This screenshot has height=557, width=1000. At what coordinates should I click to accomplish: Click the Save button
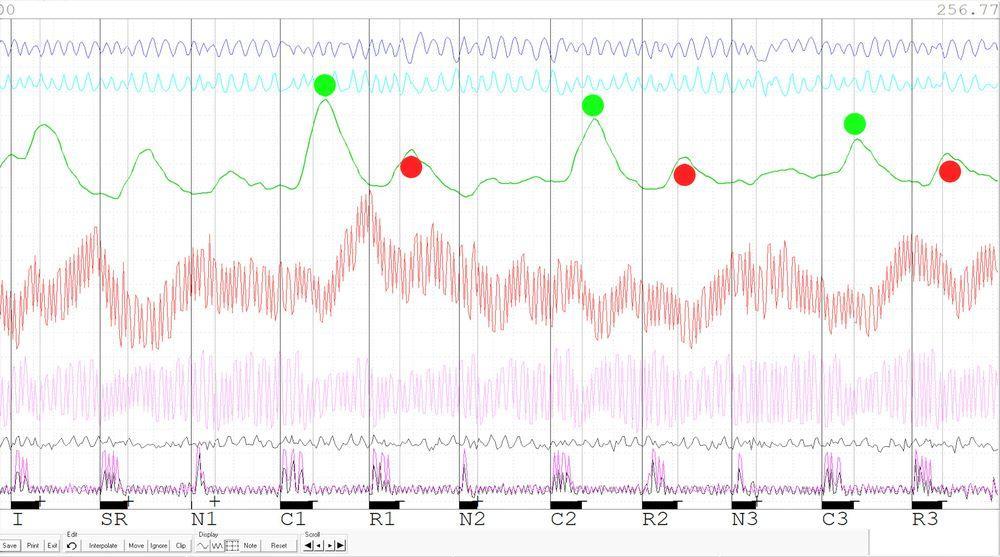(x=10, y=546)
